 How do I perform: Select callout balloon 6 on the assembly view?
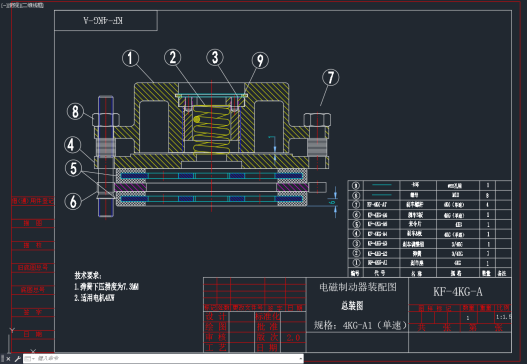pyautogui.click(x=73, y=201)
